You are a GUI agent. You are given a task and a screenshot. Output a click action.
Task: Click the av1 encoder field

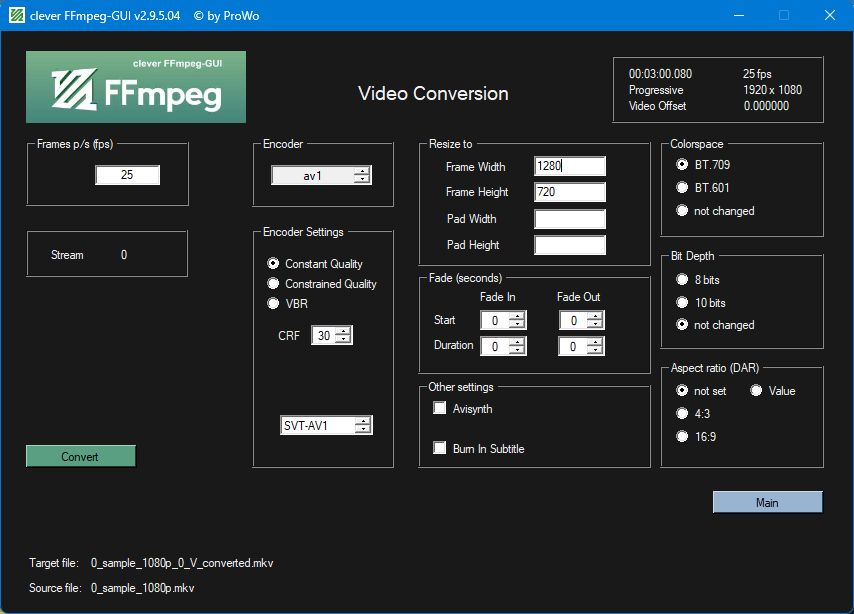coord(313,175)
